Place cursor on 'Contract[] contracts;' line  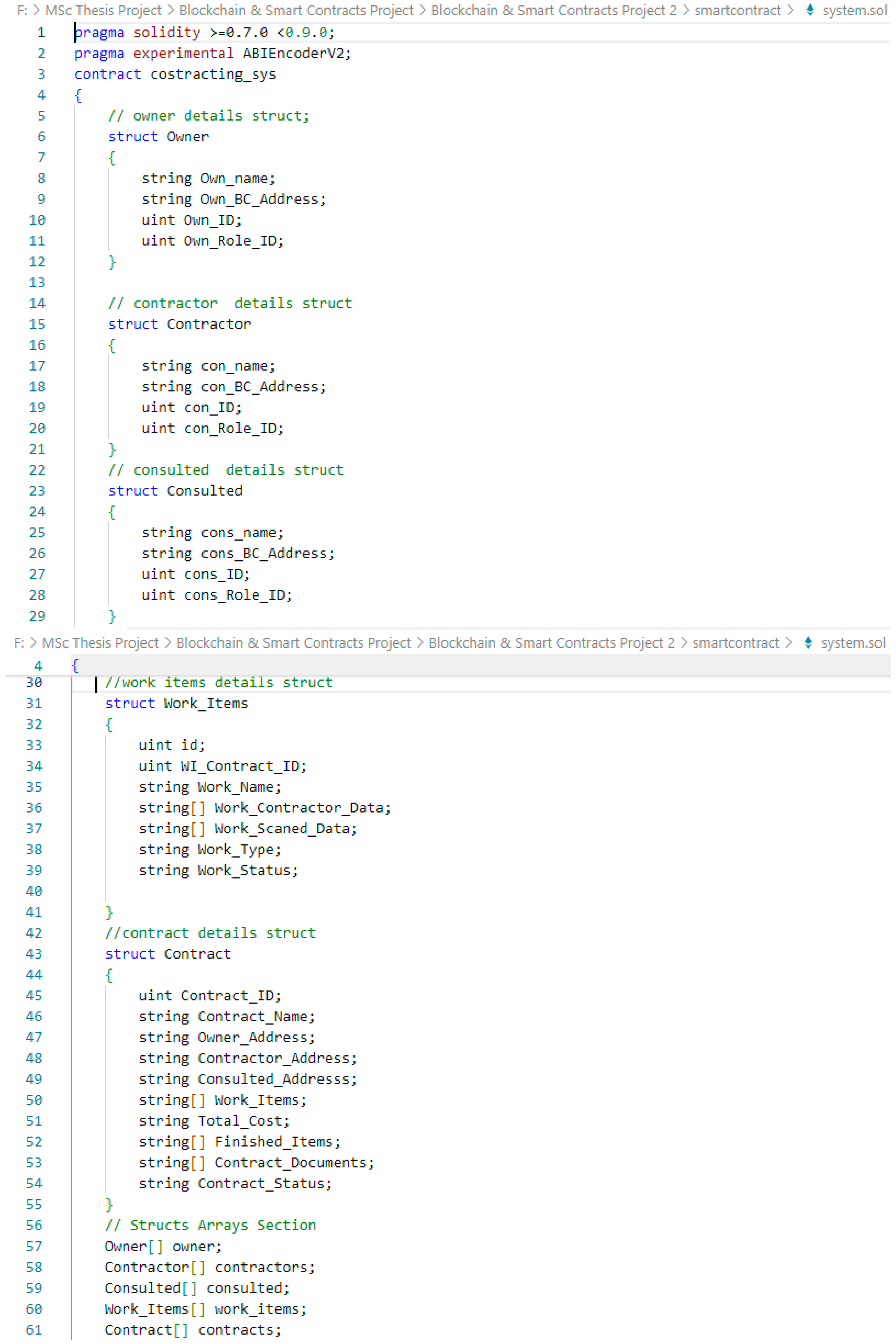click(193, 1330)
